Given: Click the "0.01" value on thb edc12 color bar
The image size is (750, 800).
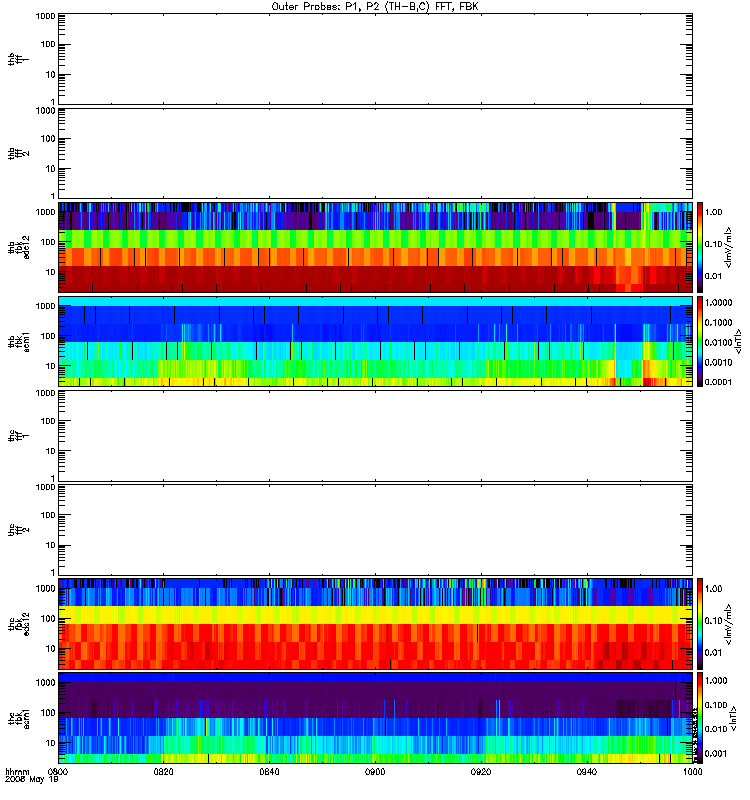Looking at the screenshot, I should pyautogui.click(x=714, y=276).
